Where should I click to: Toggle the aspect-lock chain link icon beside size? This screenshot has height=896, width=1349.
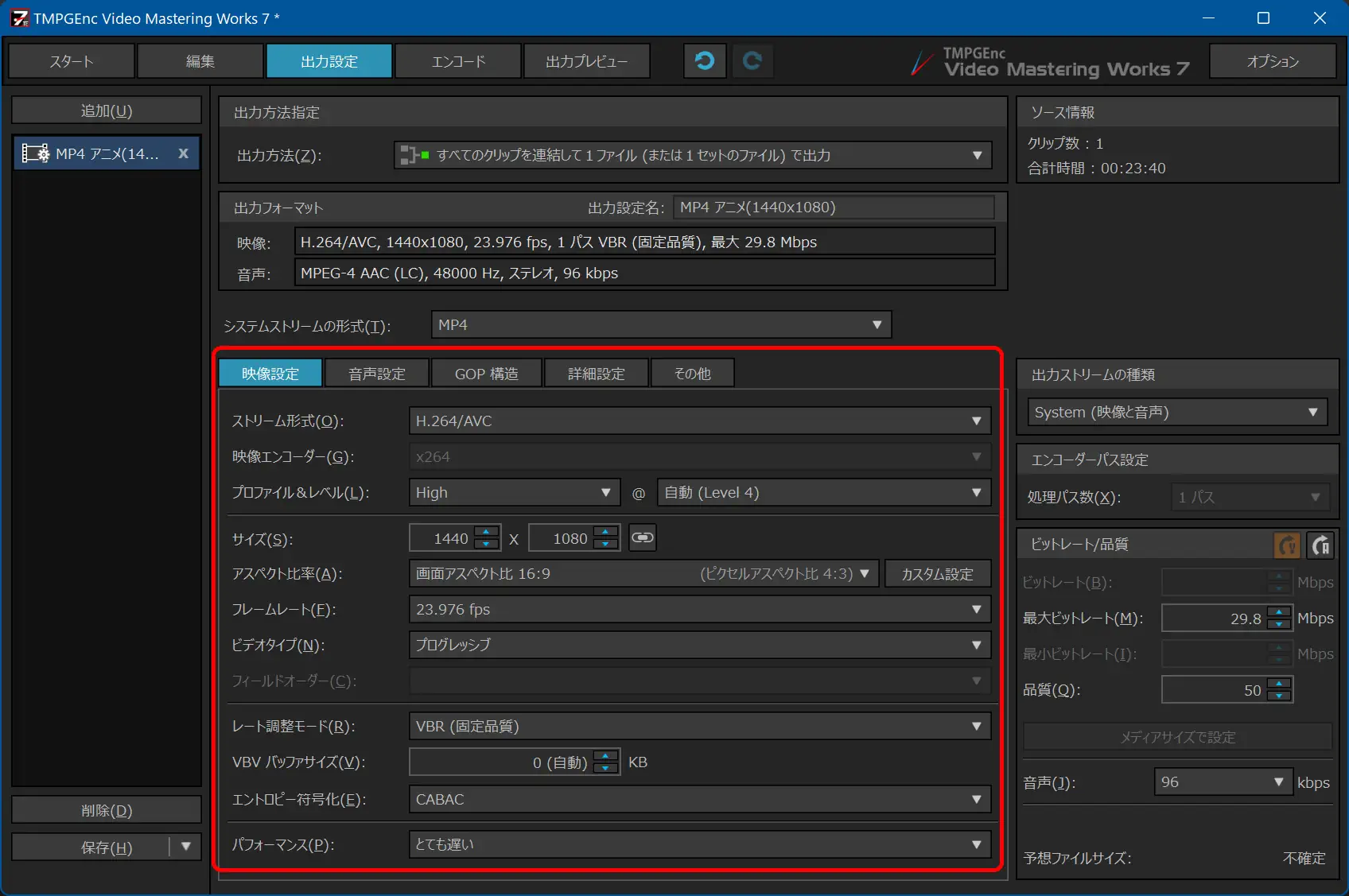tap(643, 538)
